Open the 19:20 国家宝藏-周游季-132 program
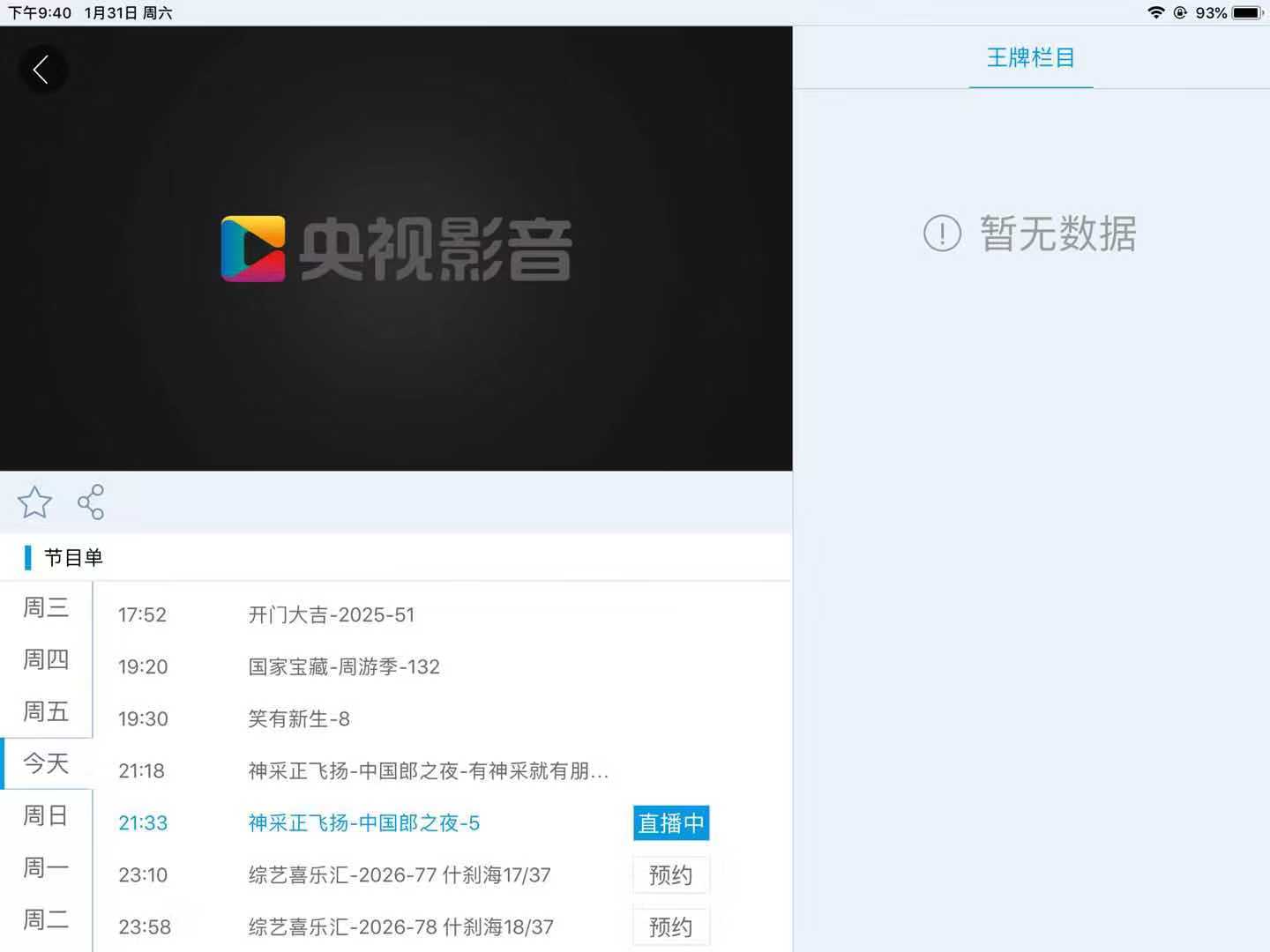 point(344,667)
